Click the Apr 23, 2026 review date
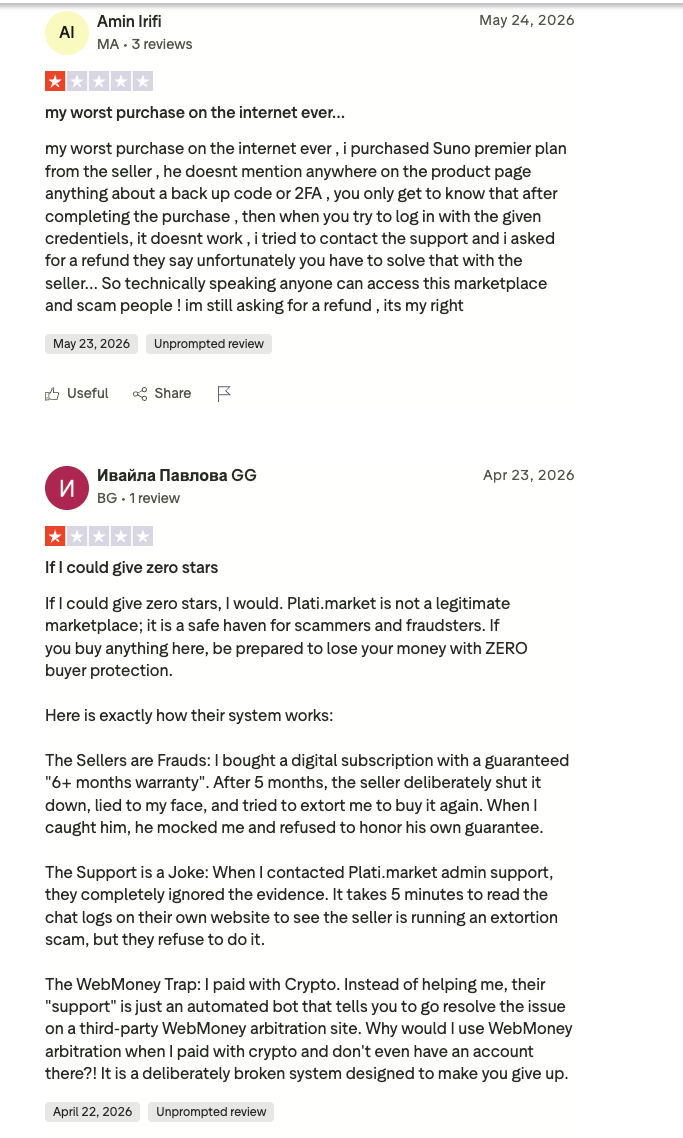The image size is (683, 1138). point(528,475)
